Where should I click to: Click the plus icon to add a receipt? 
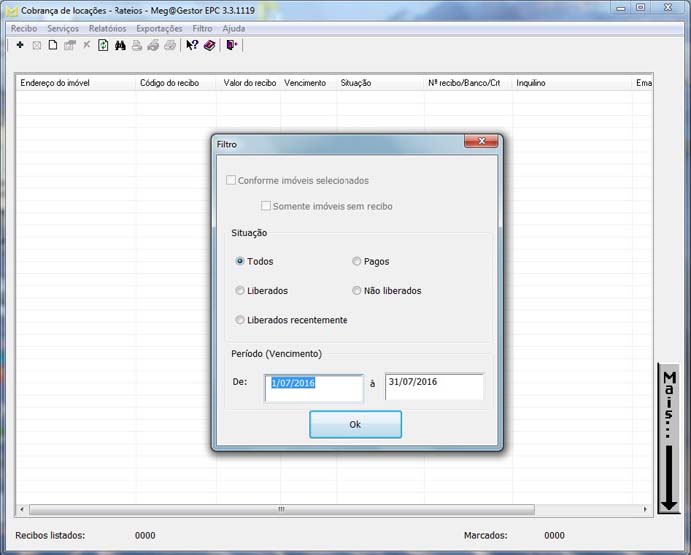click(x=20, y=45)
